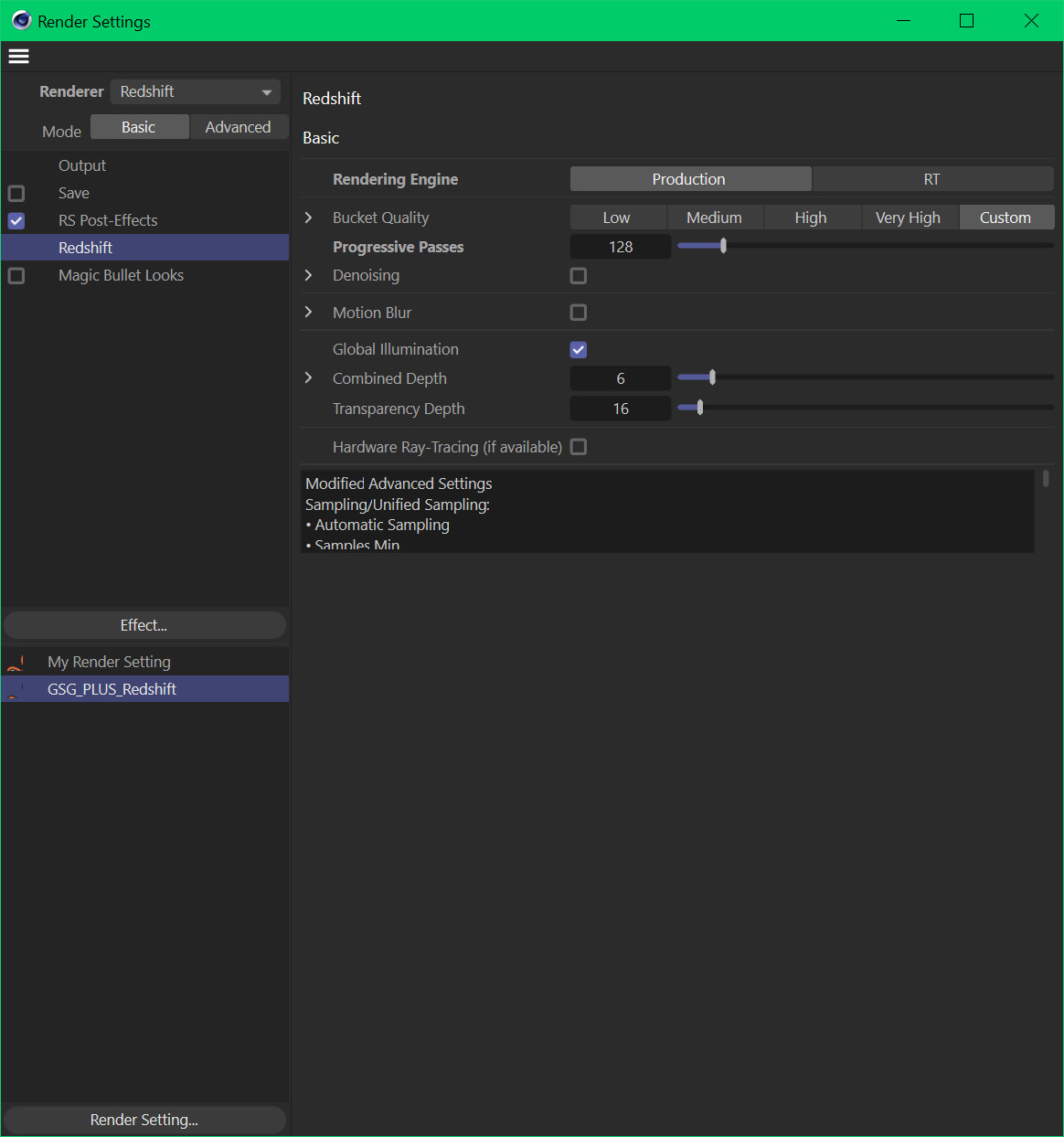Click the My Render Setting preset icon
Image resolution: width=1064 pixels, height=1137 pixels.
click(16, 662)
